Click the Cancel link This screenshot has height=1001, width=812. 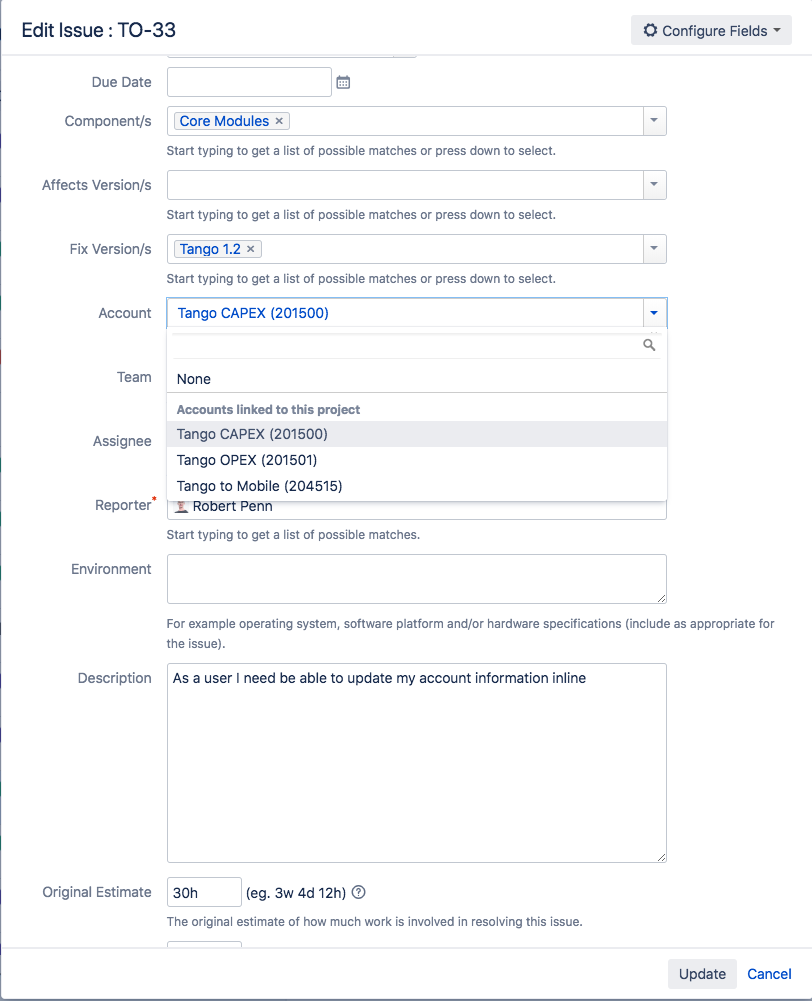click(x=769, y=974)
